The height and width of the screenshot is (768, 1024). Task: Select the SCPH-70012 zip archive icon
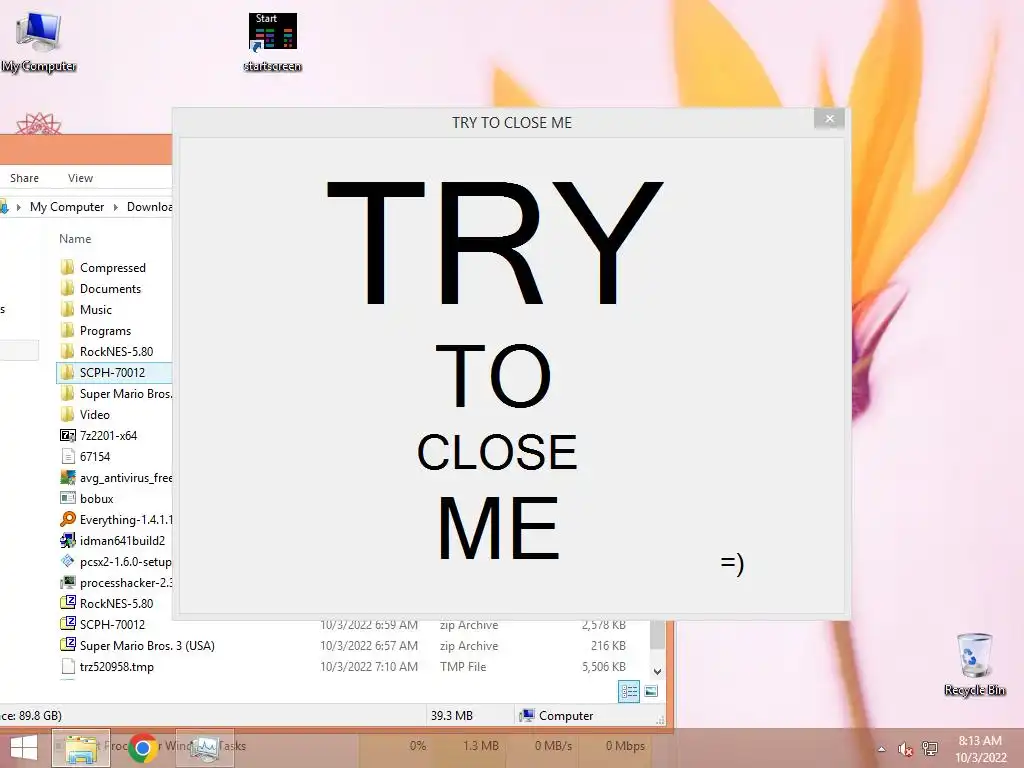(67, 624)
